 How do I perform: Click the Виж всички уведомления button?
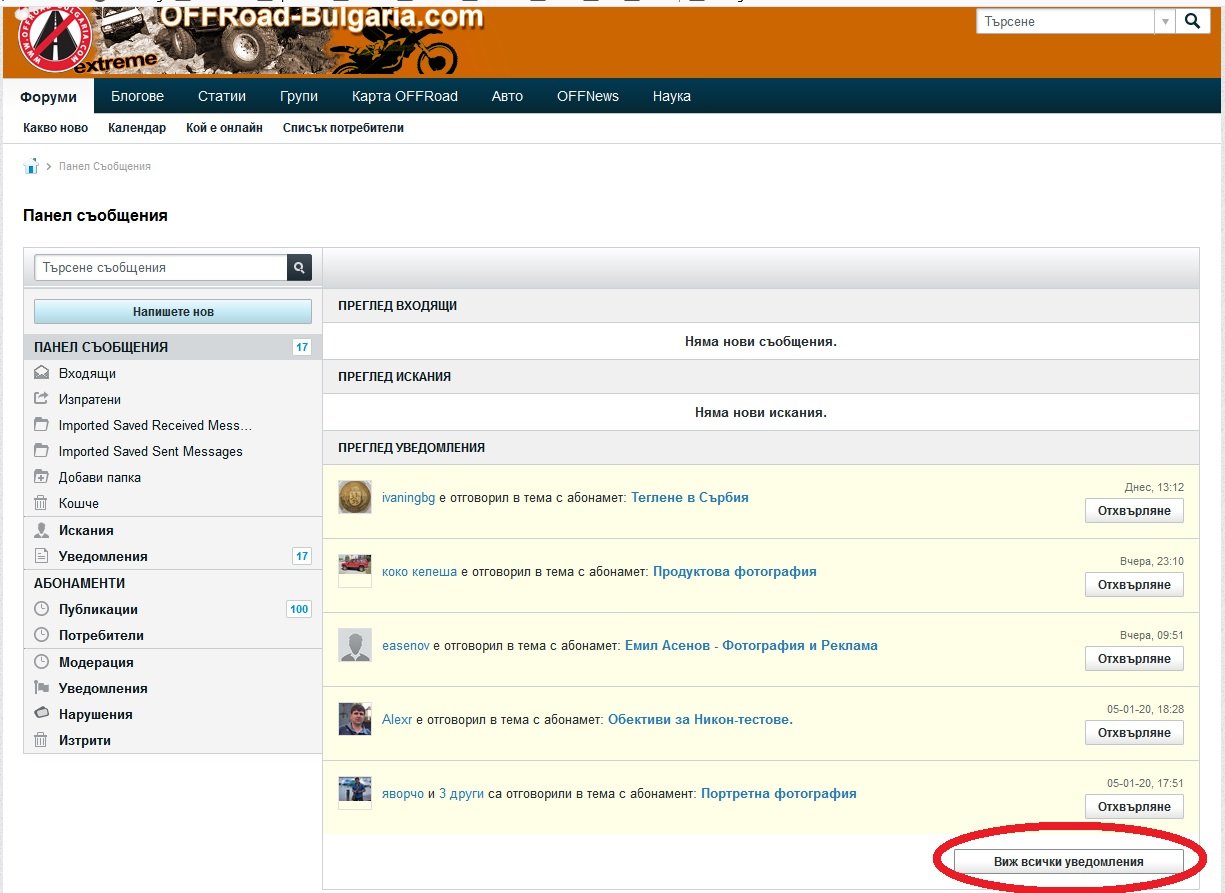point(1068,861)
